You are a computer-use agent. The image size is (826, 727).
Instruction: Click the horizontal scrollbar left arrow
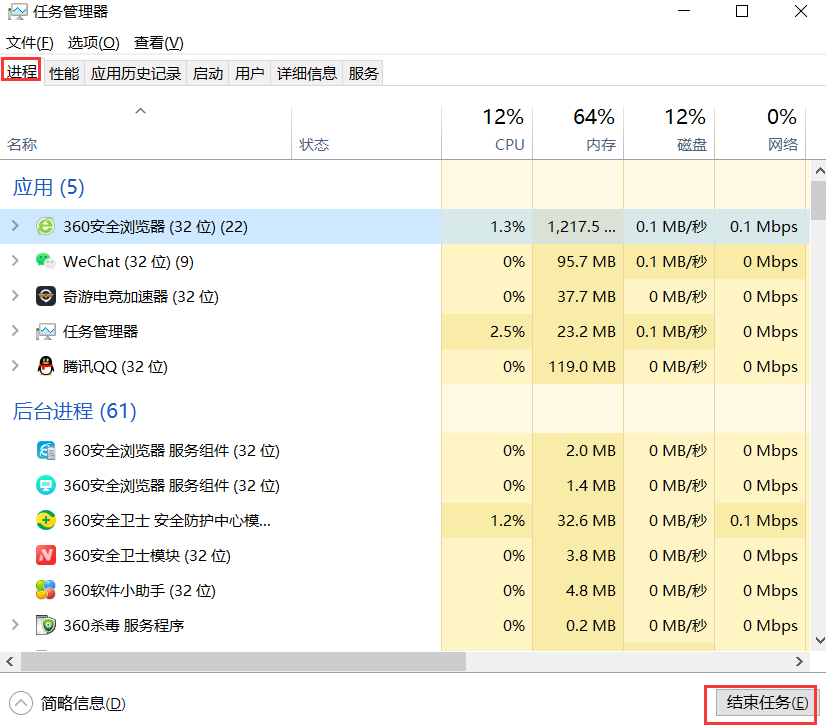pos(9,661)
